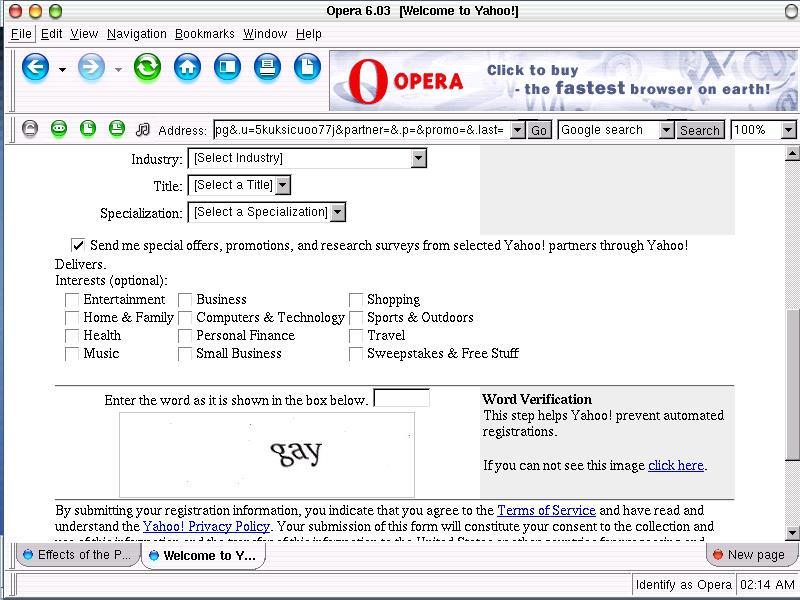
Task: Open the Select a Specialization dropdown
Action: pyautogui.click(x=267, y=212)
